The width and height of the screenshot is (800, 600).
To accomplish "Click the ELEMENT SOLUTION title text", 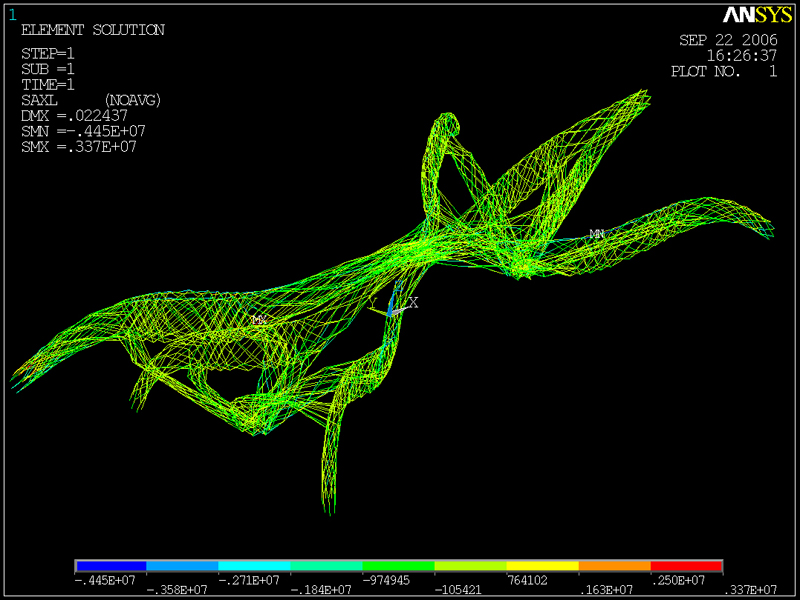I will pyautogui.click(x=93, y=30).
